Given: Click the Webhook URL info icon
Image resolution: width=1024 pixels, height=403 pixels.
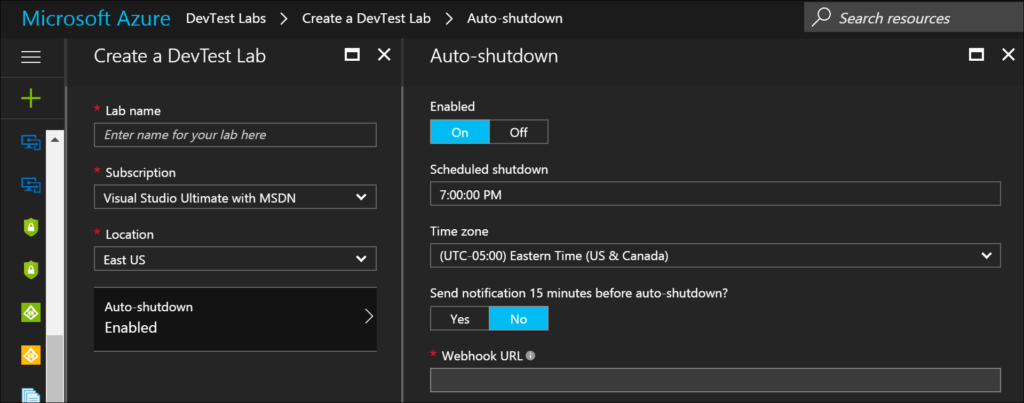Looking at the screenshot, I should tap(530, 356).
